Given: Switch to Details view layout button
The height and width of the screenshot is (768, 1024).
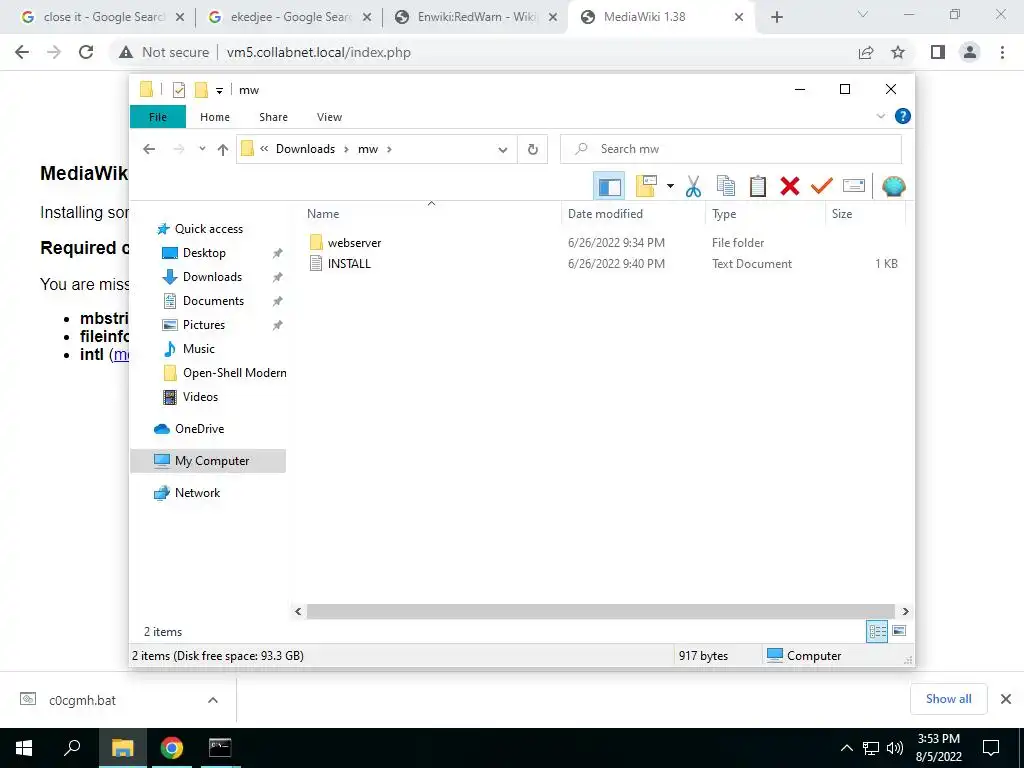Looking at the screenshot, I should [x=877, y=631].
